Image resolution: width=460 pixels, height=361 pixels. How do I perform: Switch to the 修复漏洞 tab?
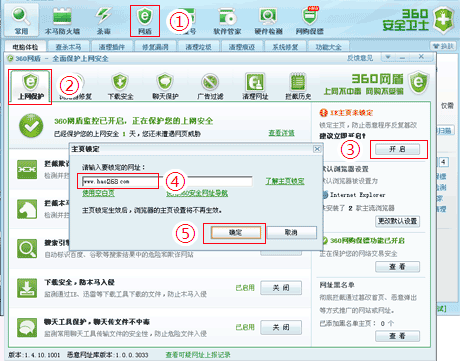coord(155,47)
